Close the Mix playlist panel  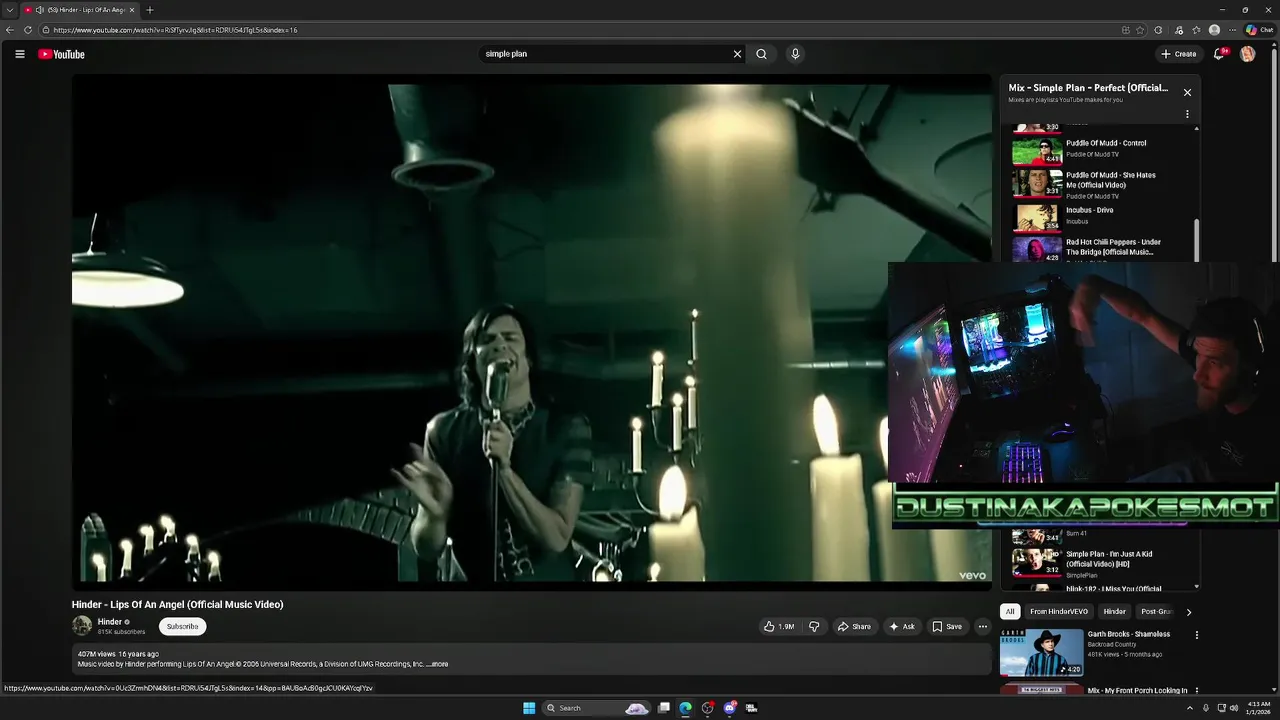pos(1187,92)
